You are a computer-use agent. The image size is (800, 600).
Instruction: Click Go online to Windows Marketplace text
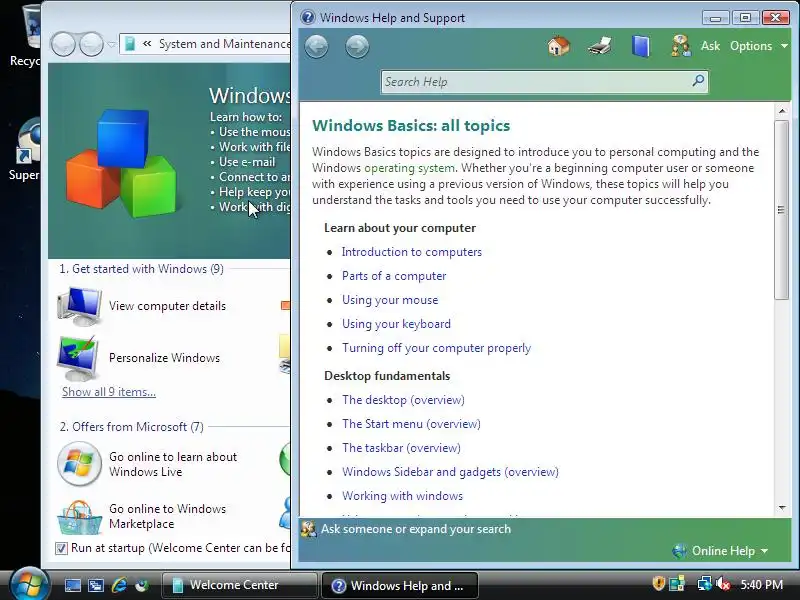pos(167,516)
